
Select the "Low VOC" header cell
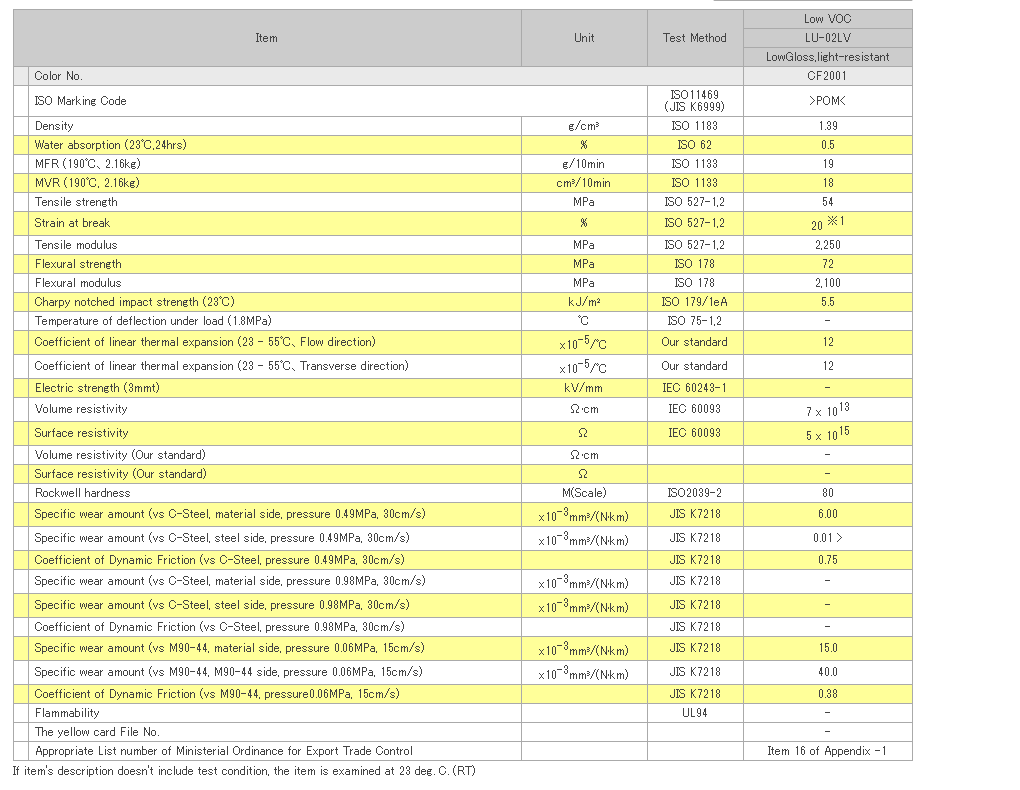[x=827, y=19]
